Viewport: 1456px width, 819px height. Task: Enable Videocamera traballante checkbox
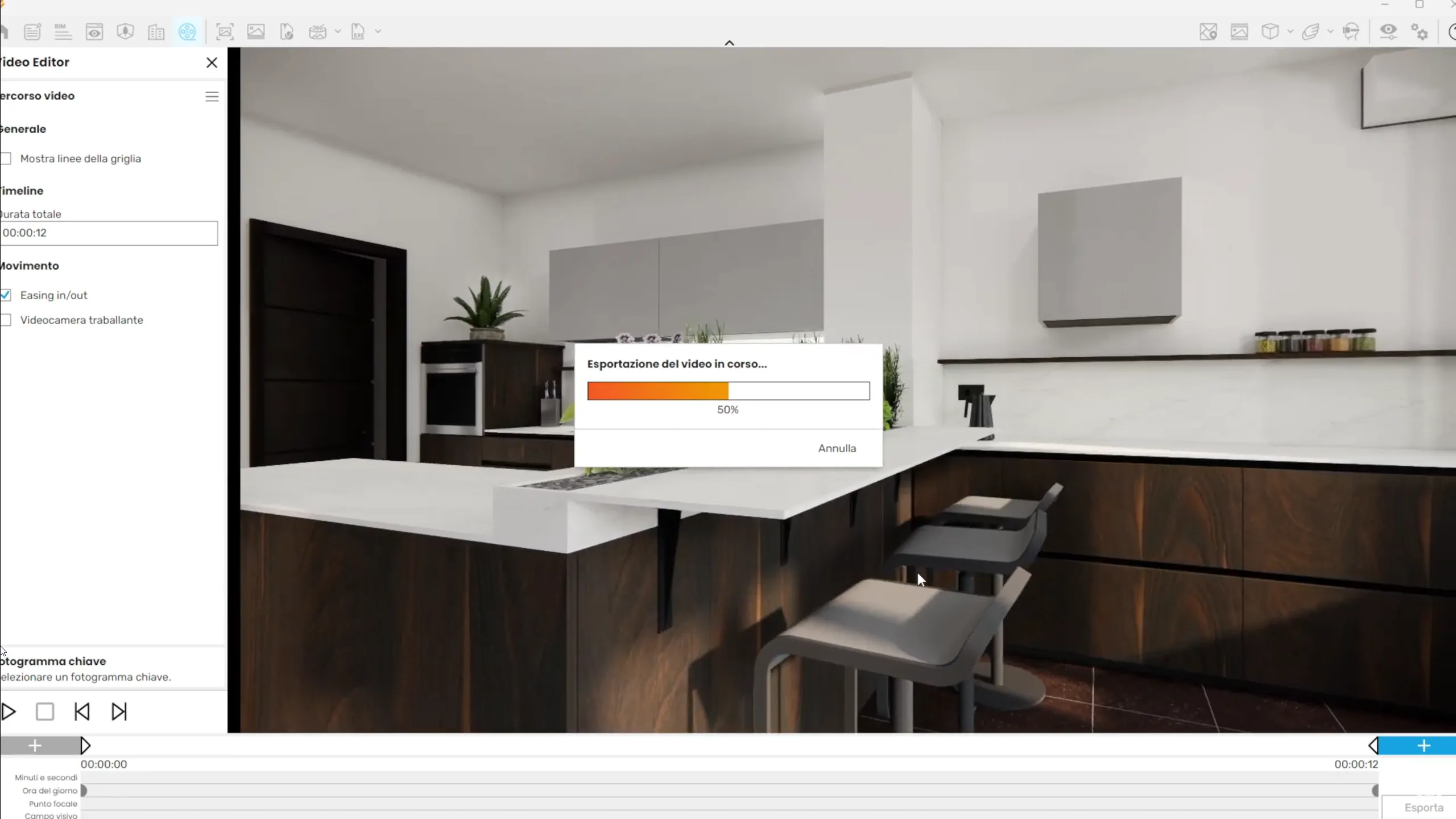pos(6,320)
